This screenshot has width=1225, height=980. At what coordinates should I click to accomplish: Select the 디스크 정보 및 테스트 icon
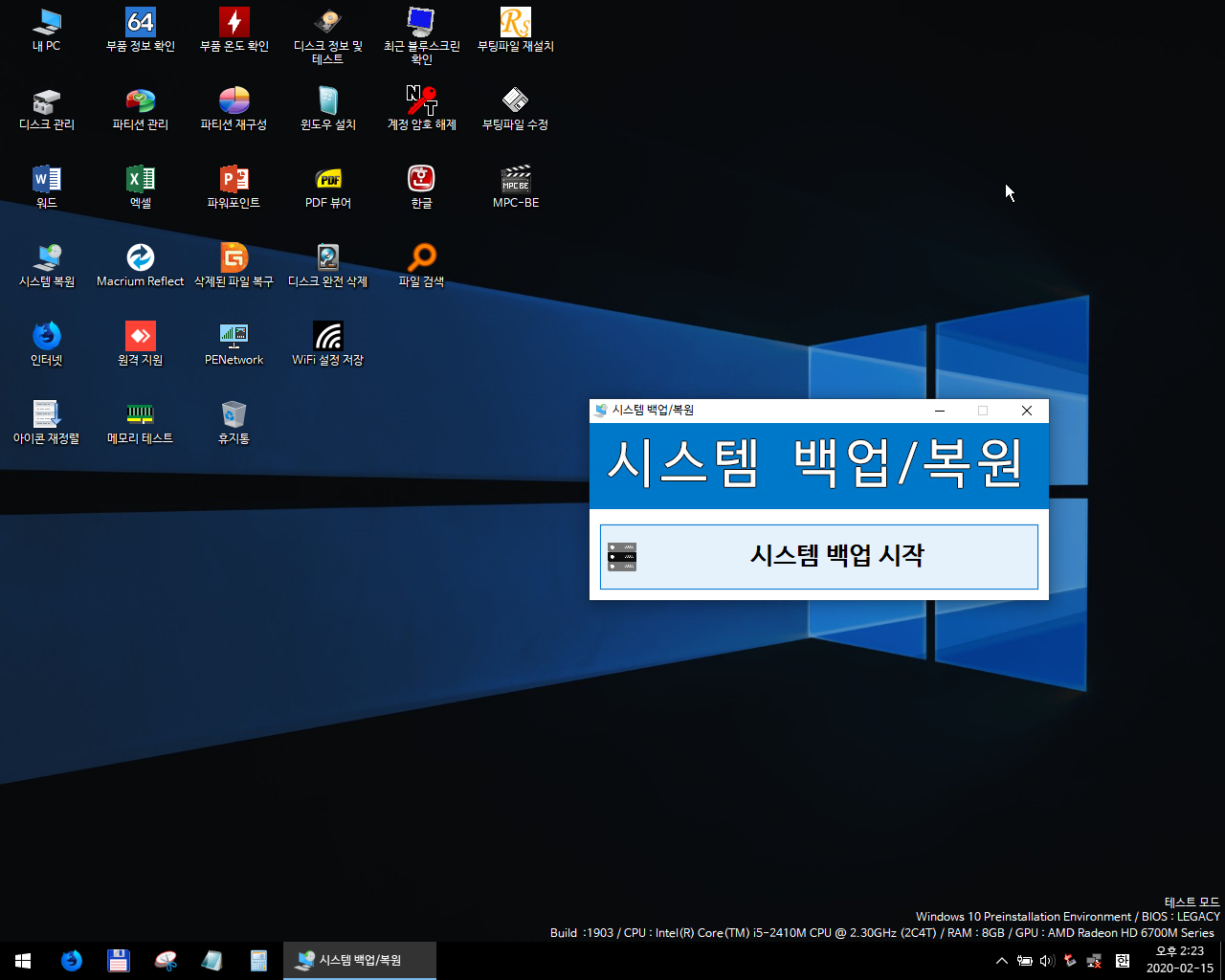[x=328, y=36]
